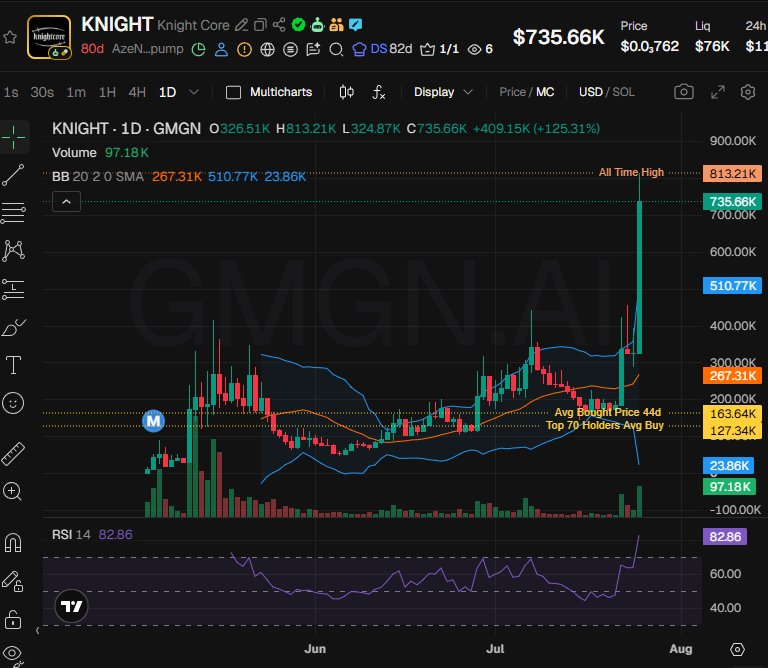Add KNIGHT to favorites with star
768x668 pixels.
[x=10, y=38]
